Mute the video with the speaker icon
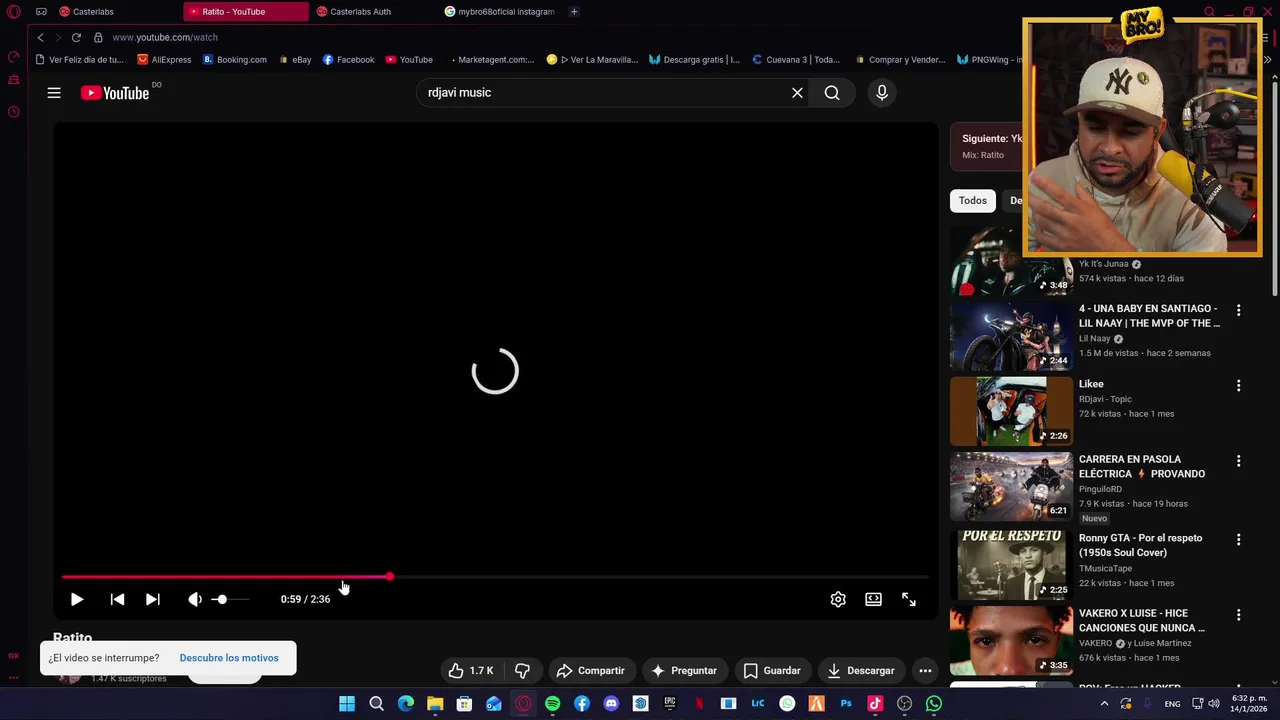This screenshot has width=1280, height=720. (x=195, y=599)
